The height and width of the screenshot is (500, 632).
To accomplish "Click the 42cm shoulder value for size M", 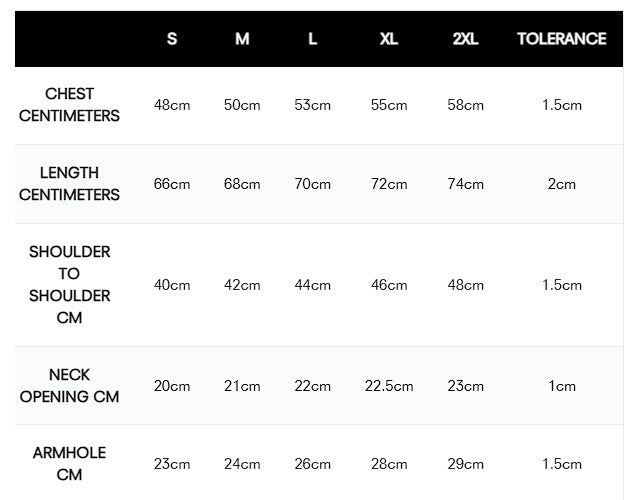I will (x=242, y=285).
